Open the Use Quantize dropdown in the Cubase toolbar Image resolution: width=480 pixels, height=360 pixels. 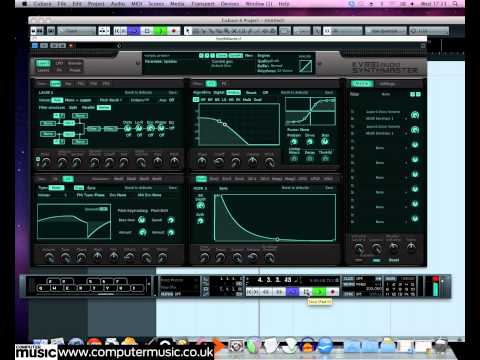pyautogui.click(x=386, y=31)
